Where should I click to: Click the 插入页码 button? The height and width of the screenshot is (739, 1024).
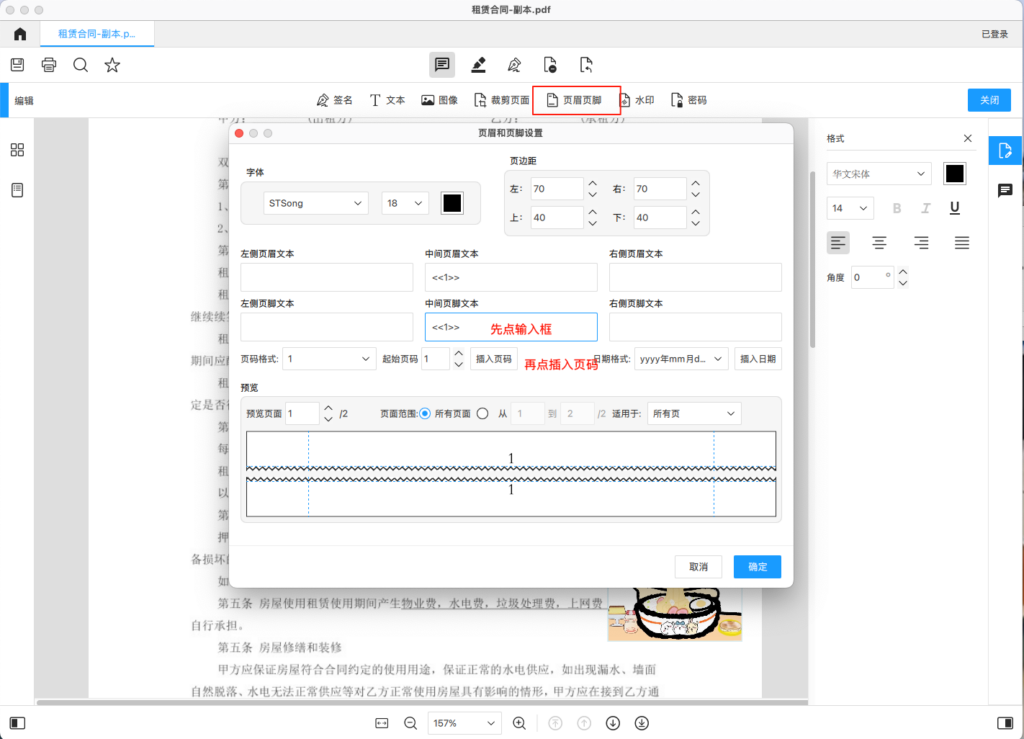(x=493, y=359)
